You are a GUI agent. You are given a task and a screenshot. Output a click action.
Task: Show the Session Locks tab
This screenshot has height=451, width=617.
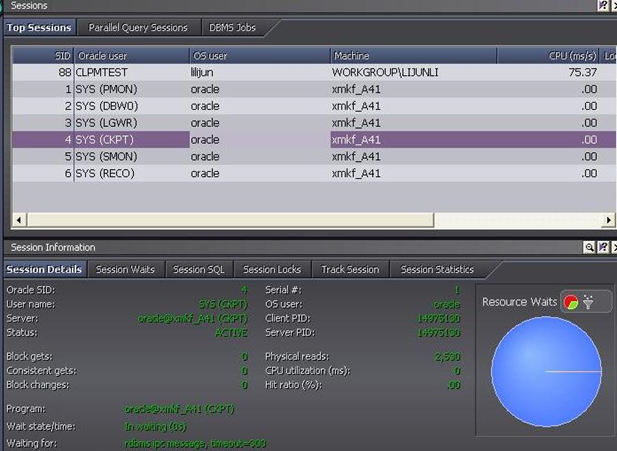[x=272, y=270]
